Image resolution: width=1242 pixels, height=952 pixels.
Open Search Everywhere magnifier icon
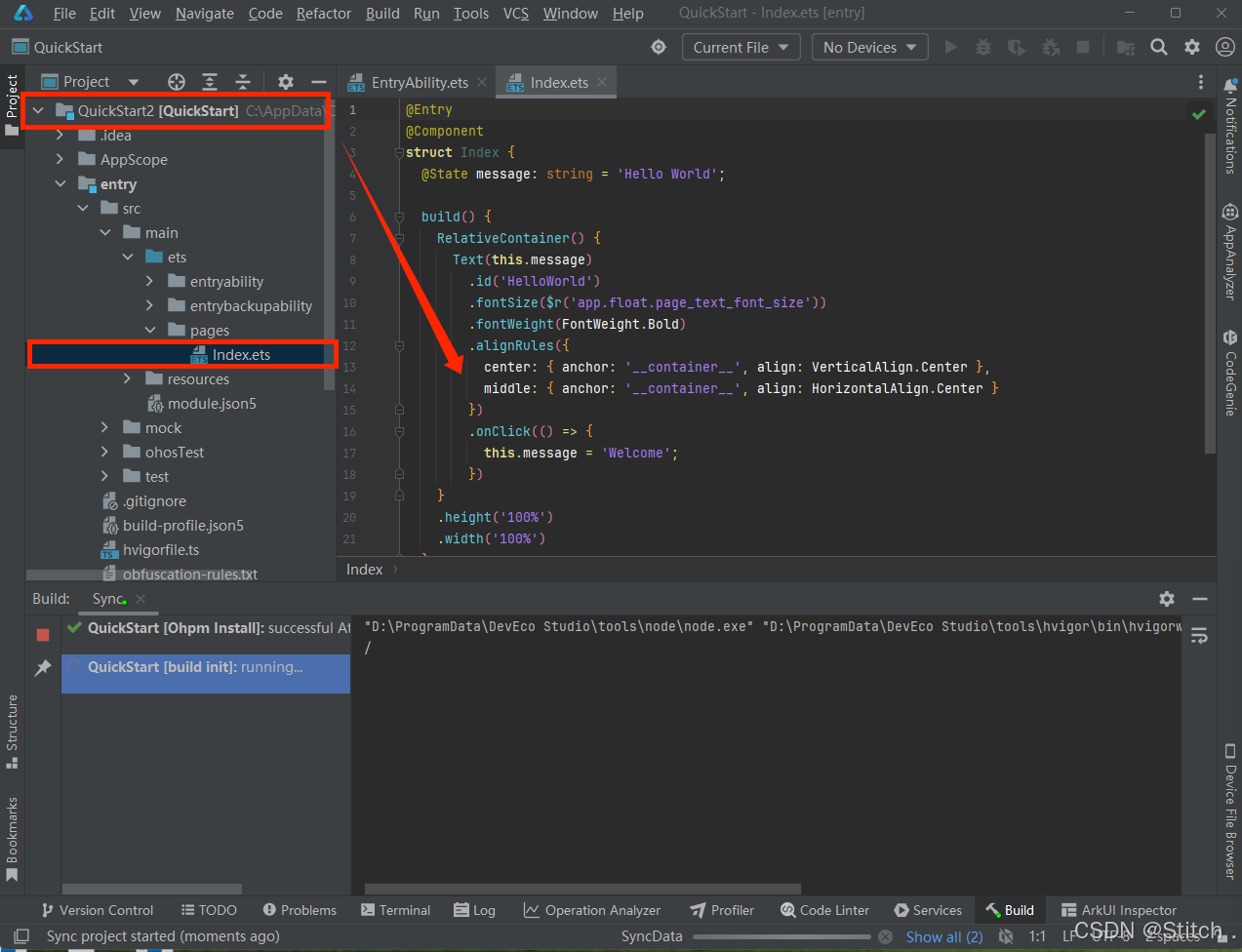[1159, 47]
